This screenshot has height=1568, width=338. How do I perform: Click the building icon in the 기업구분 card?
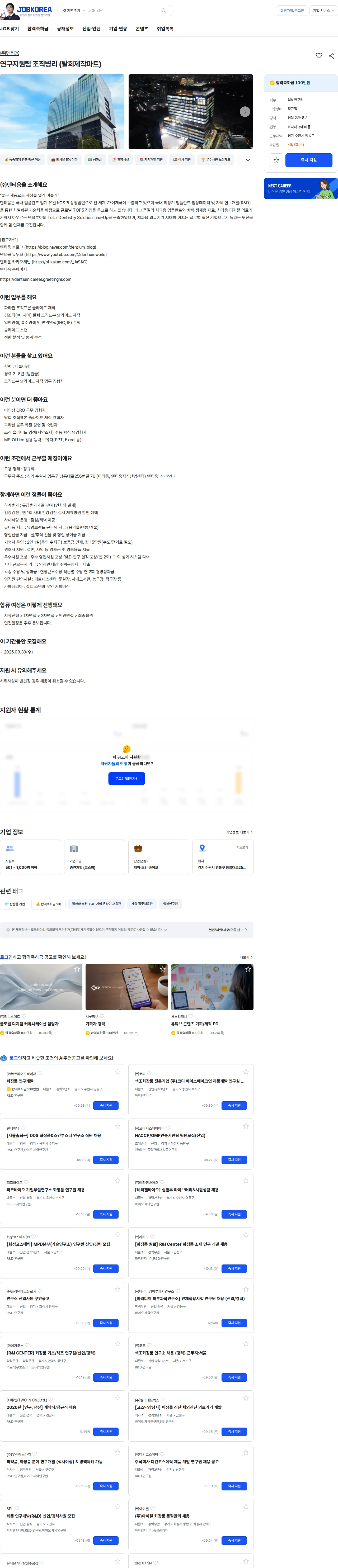(74, 848)
